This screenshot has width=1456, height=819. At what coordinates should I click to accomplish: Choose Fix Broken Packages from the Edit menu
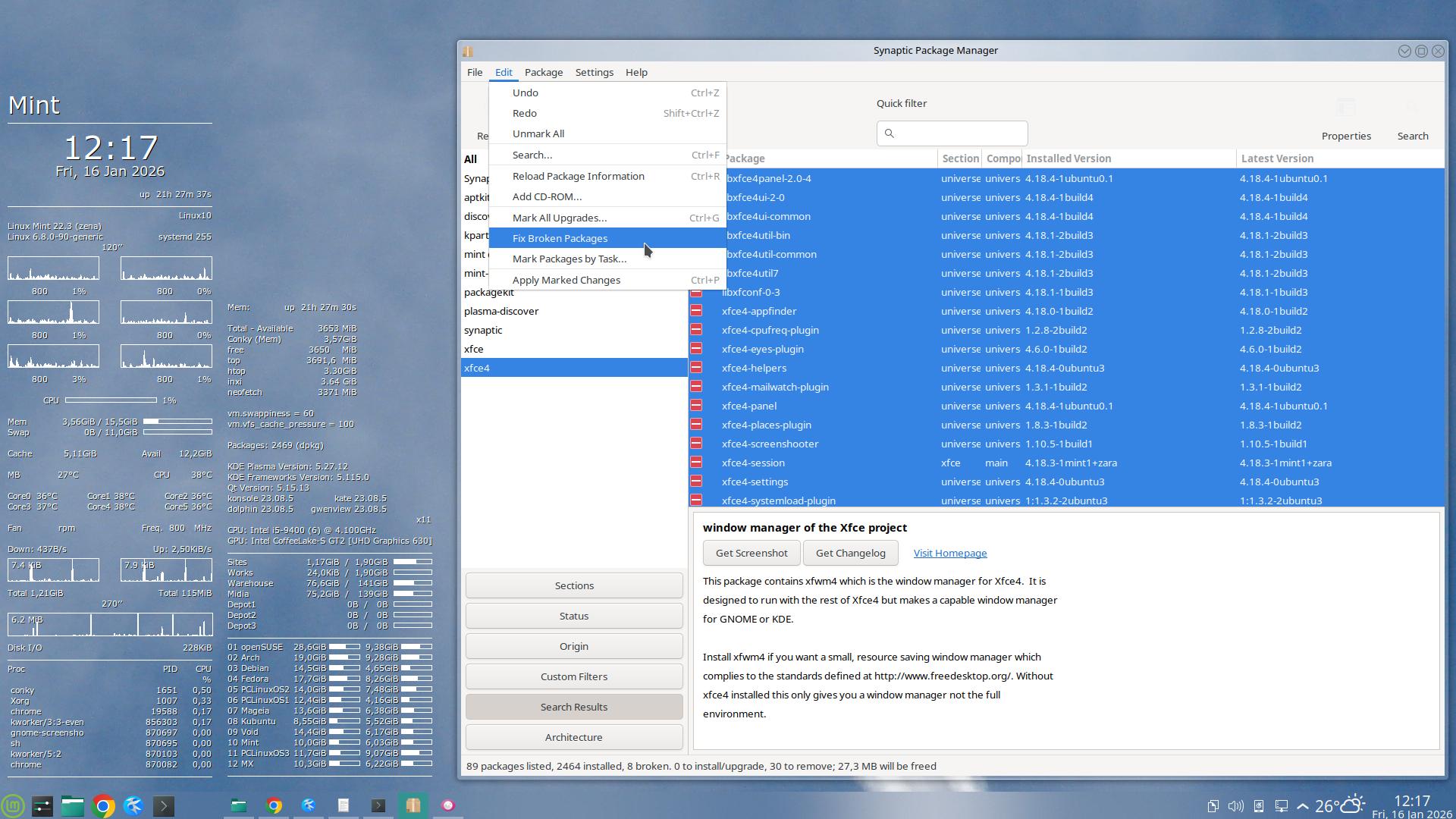(560, 238)
